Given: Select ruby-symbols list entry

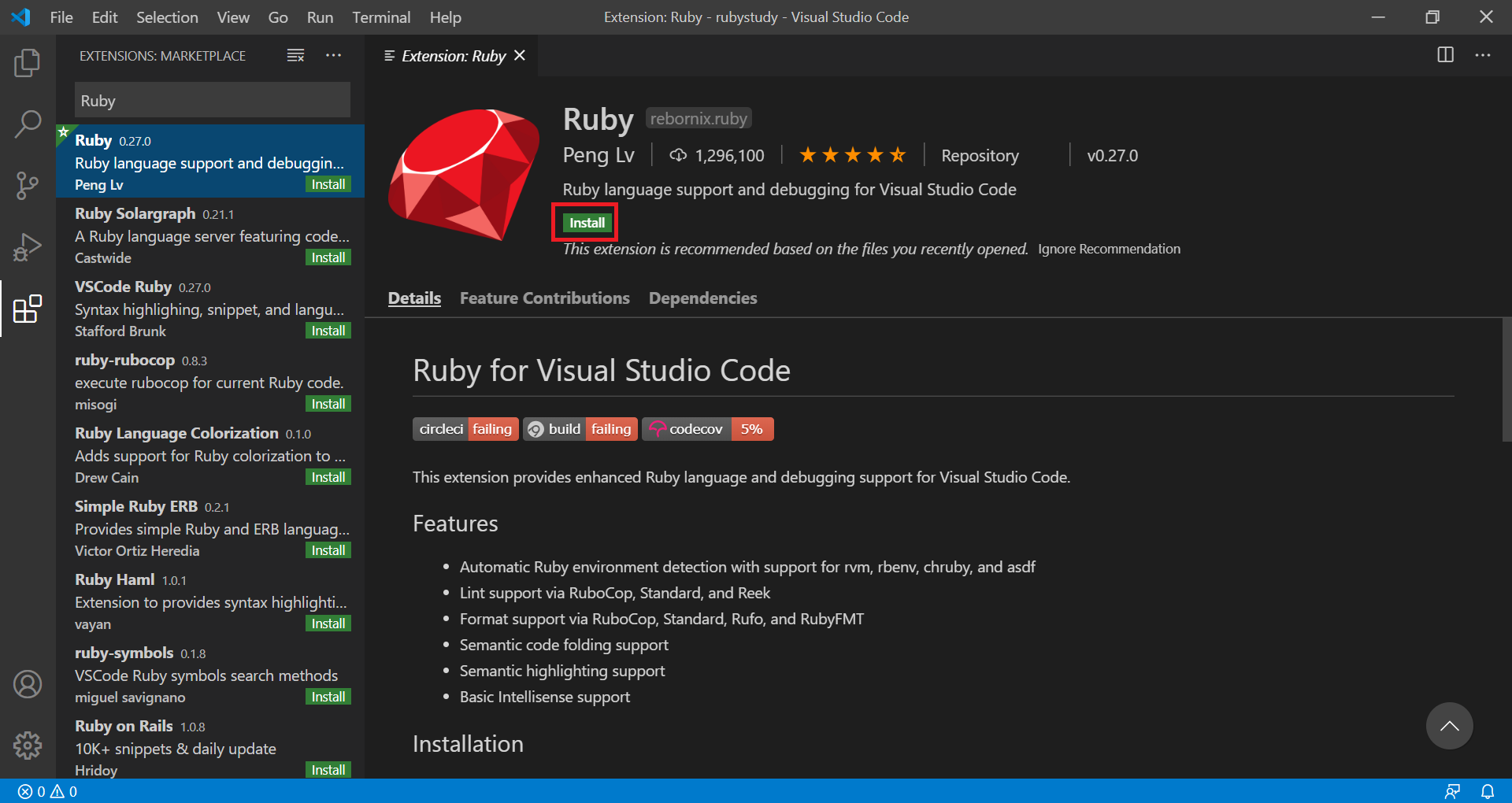Looking at the screenshot, I should pyautogui.click(x=210, y=674).
